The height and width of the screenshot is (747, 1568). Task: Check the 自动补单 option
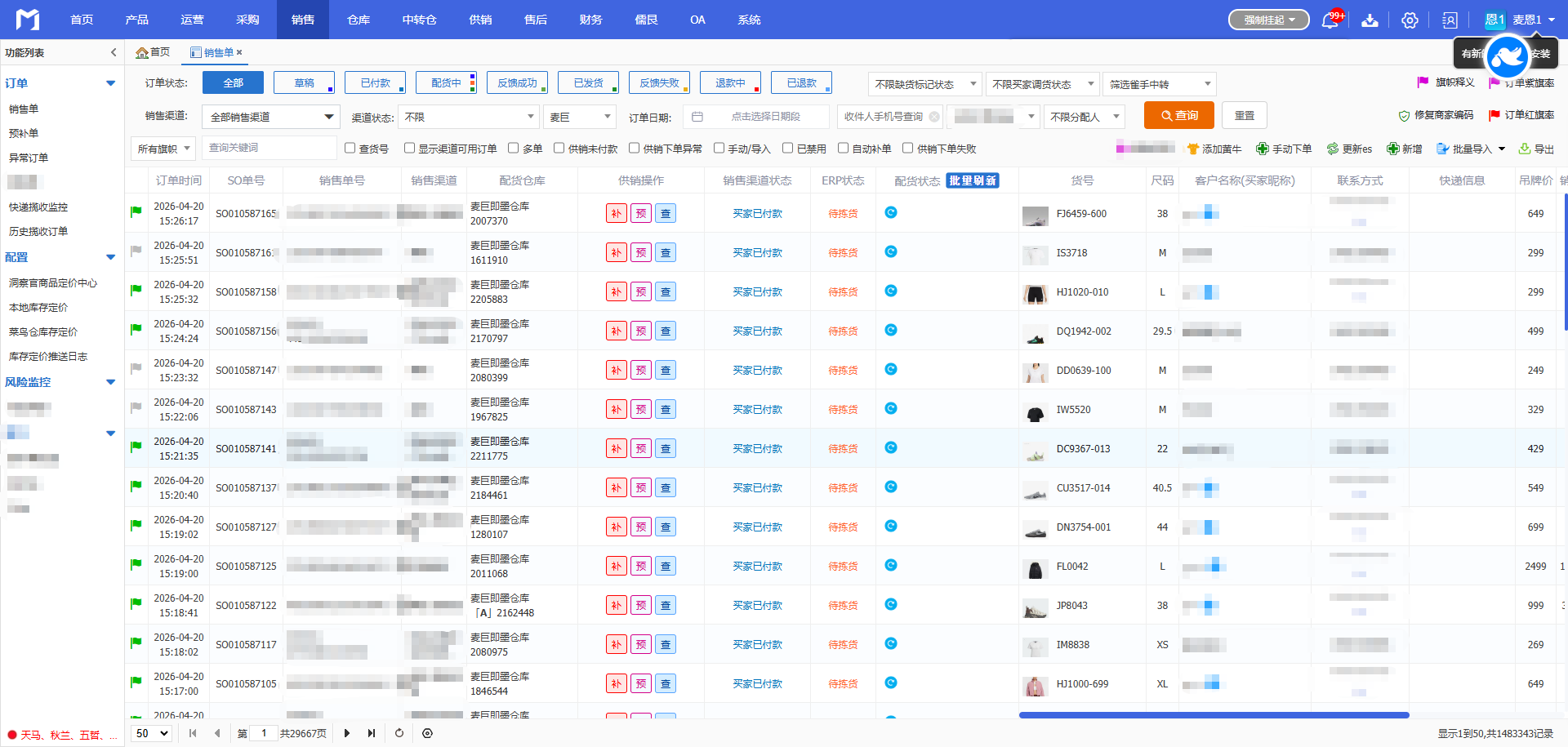tap(844, 149)
